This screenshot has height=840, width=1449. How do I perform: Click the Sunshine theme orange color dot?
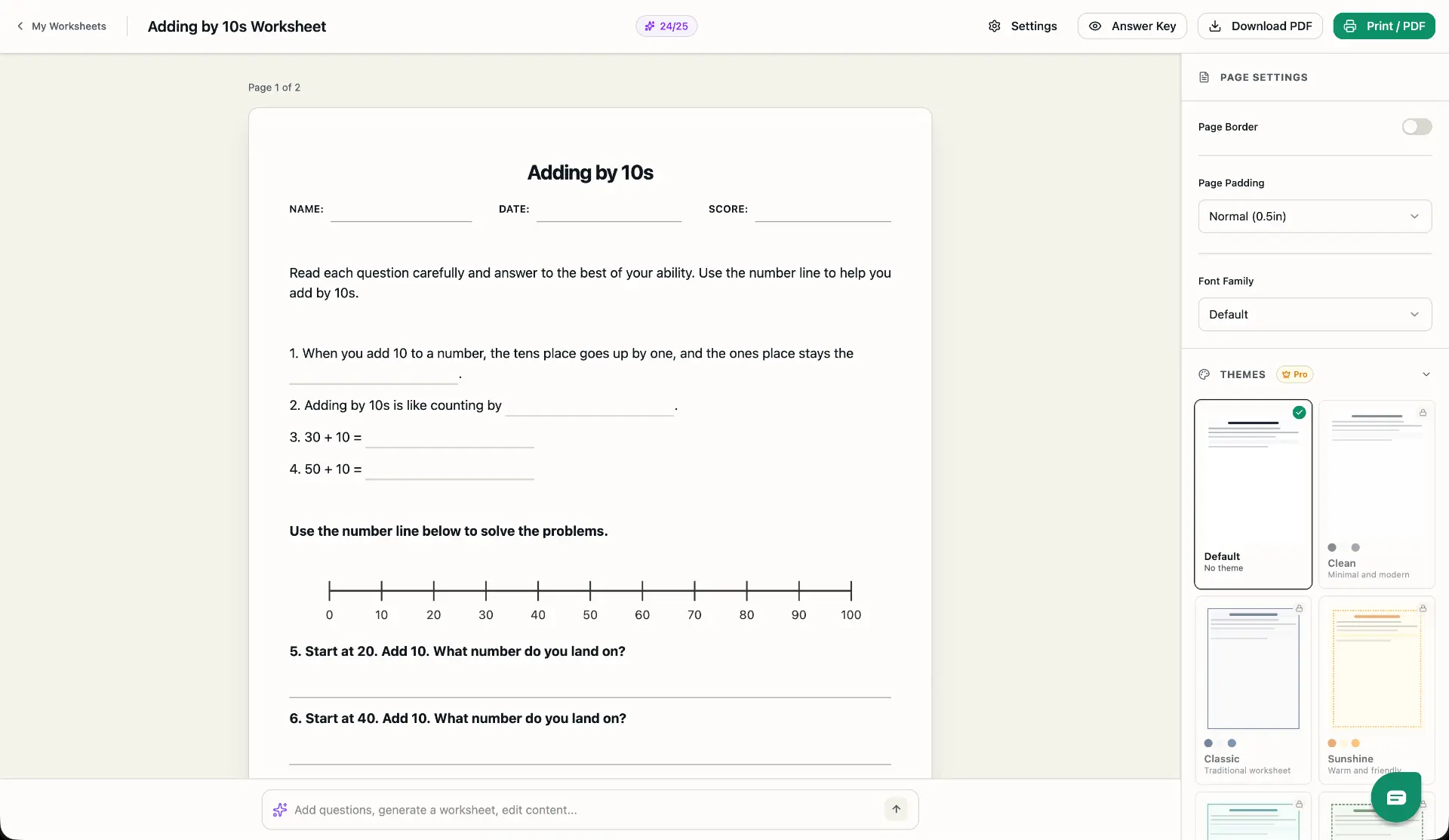pos(1332,743)
